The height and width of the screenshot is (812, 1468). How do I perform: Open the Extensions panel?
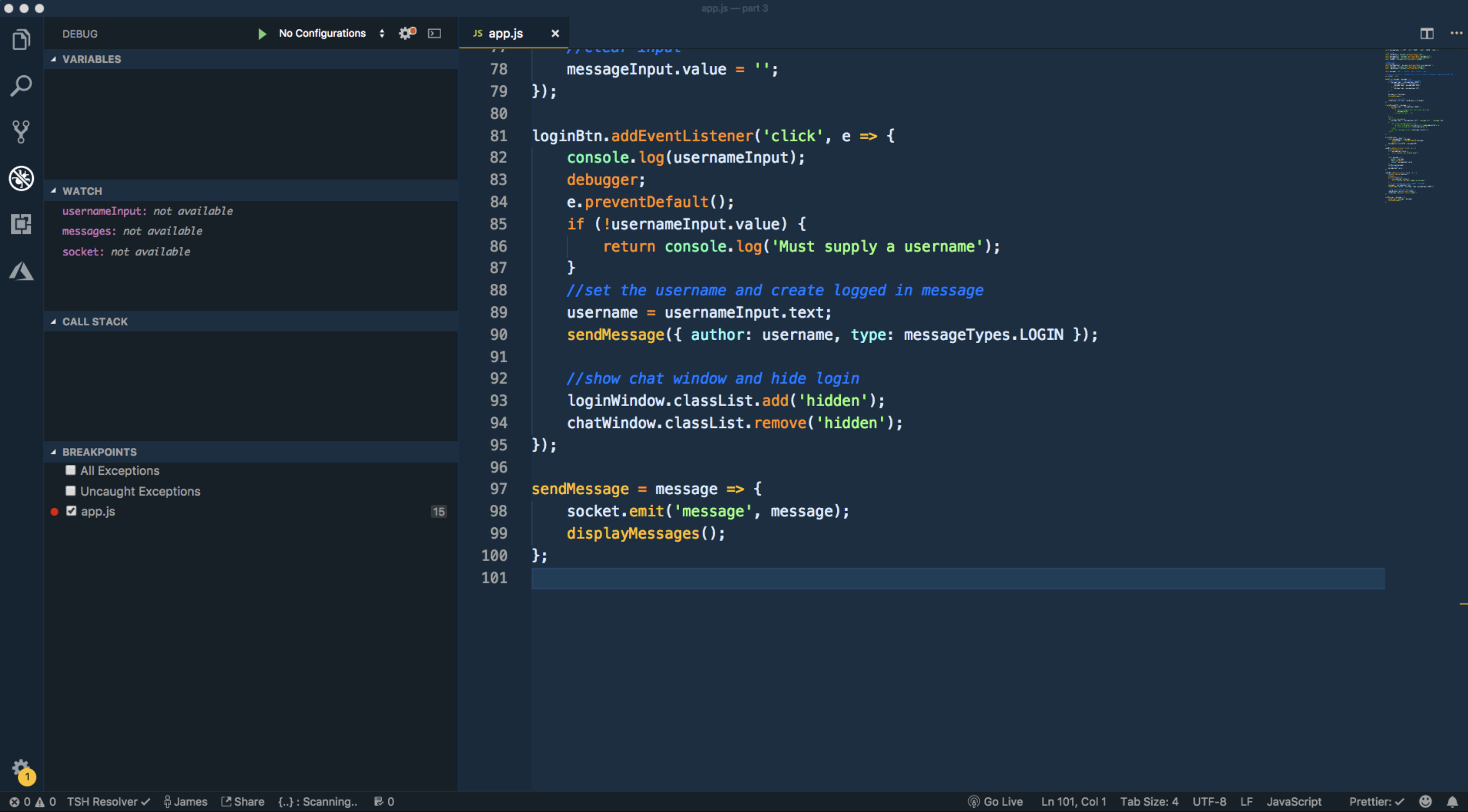21,224
